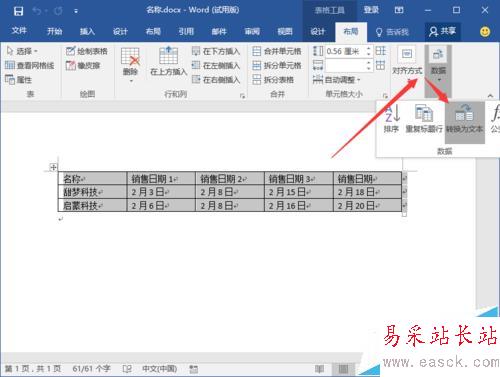Click the distribute rows icon
The width and height of the screenshot is (500, 377).
380,51
